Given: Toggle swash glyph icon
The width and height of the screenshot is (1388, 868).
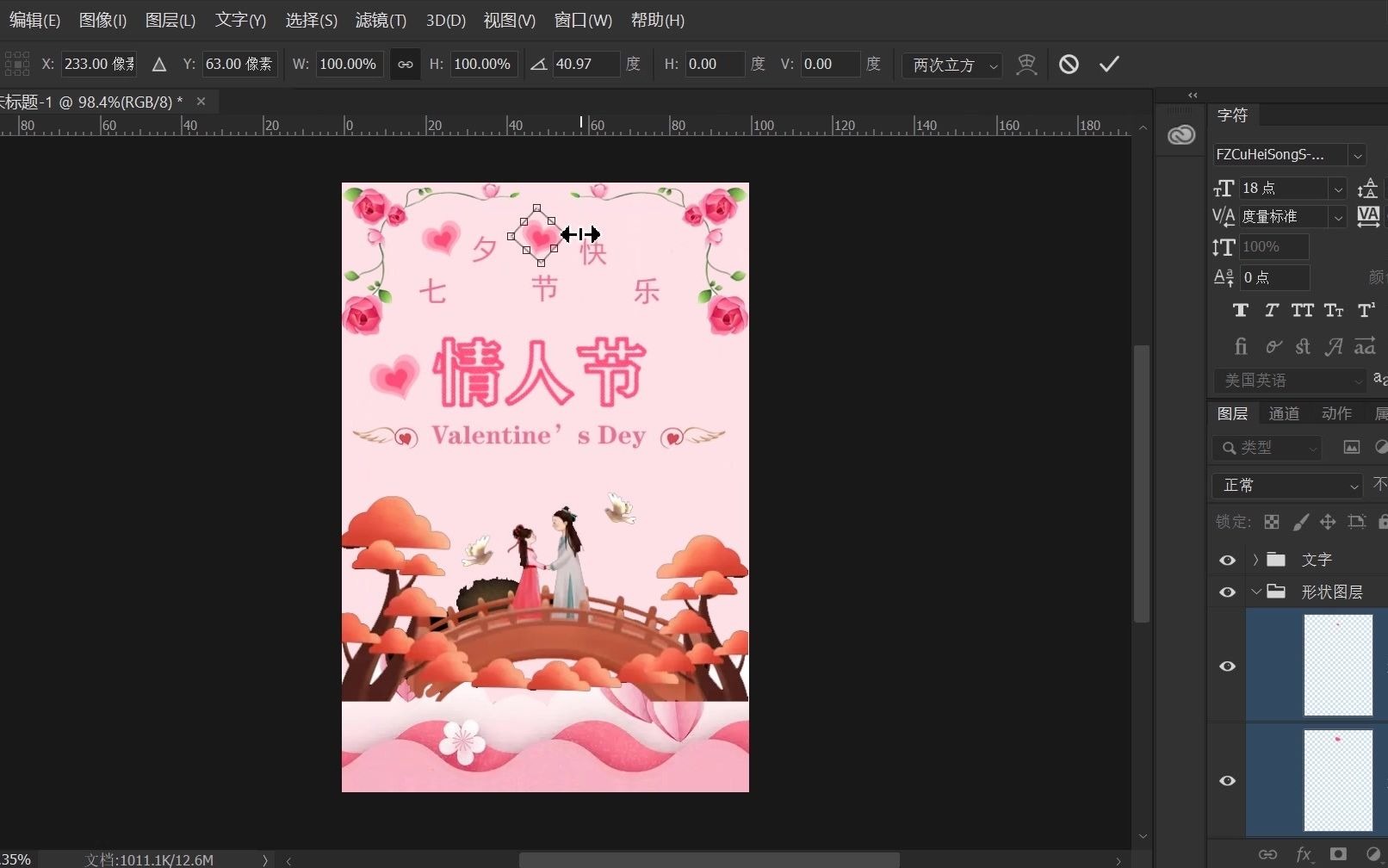Looking at the screenshot, I should pyautogui.click(x=1334, y=346).
